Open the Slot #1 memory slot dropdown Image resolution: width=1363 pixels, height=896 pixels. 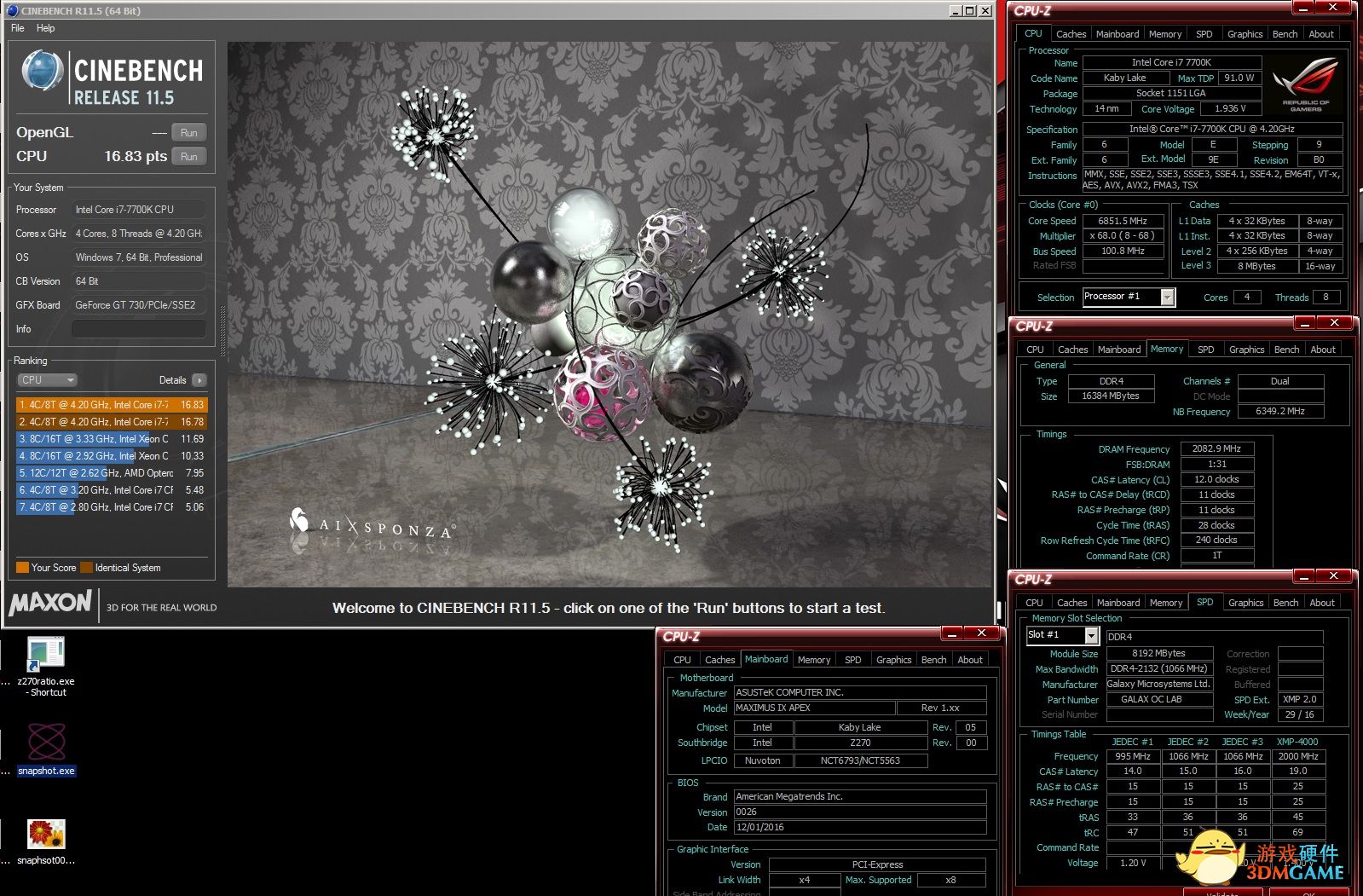1091,635
